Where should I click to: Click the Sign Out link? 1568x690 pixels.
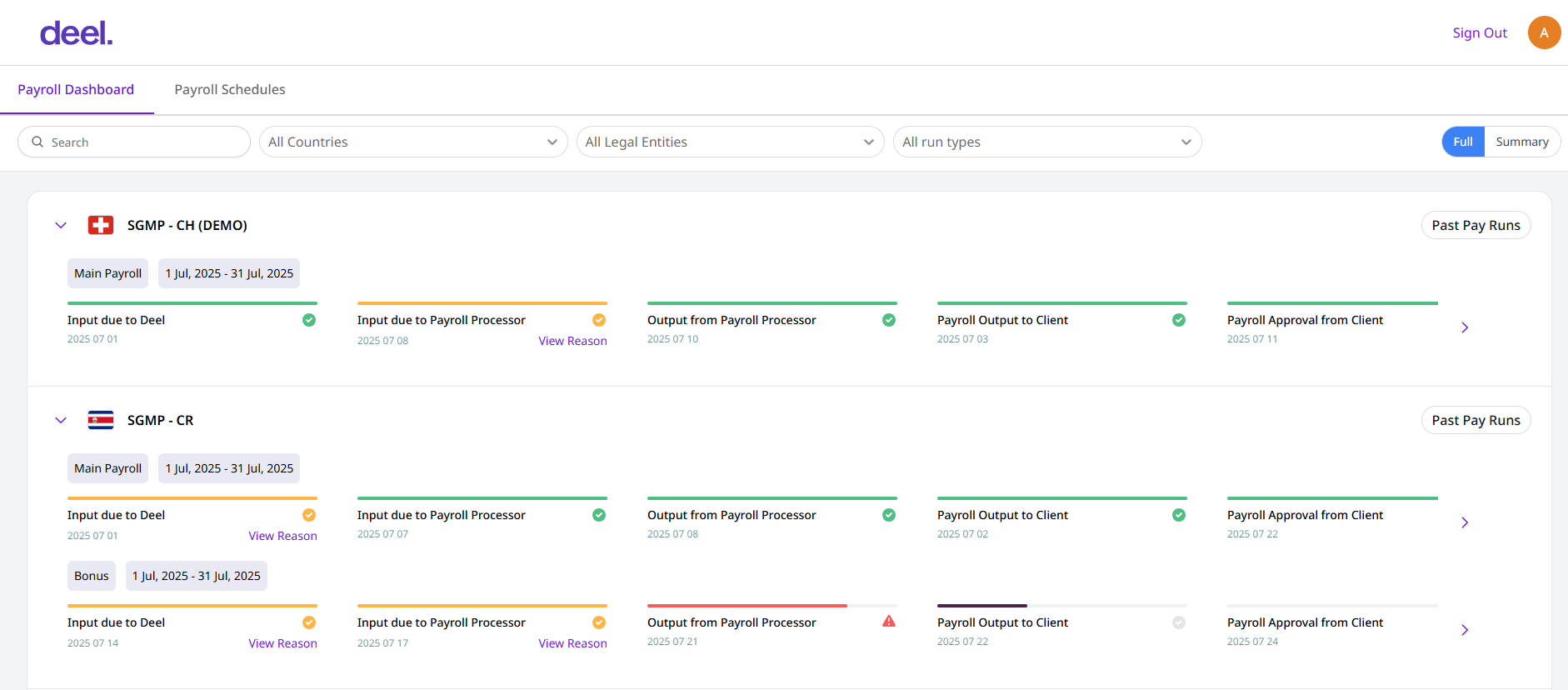pyautogui.click(x=1480, y=32)
